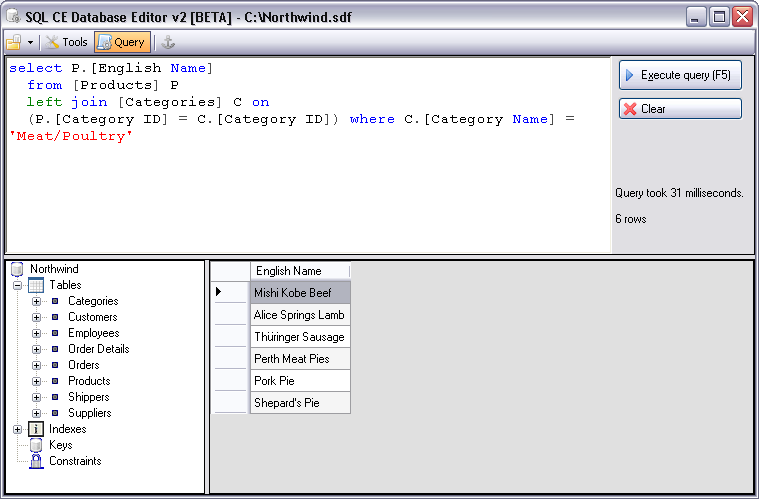
Task: Minimize the SQL CE Database Editor window
Action: tap(696, 17)
